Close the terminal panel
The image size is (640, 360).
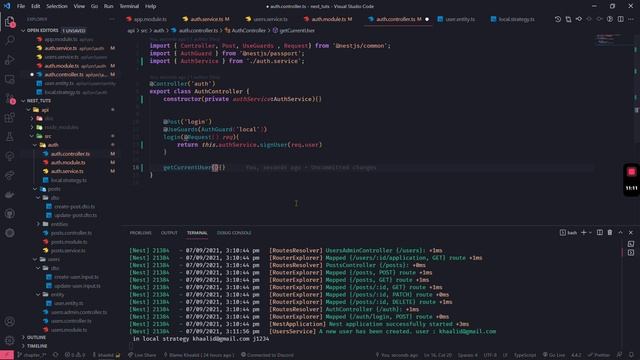[x=631, y=232]
